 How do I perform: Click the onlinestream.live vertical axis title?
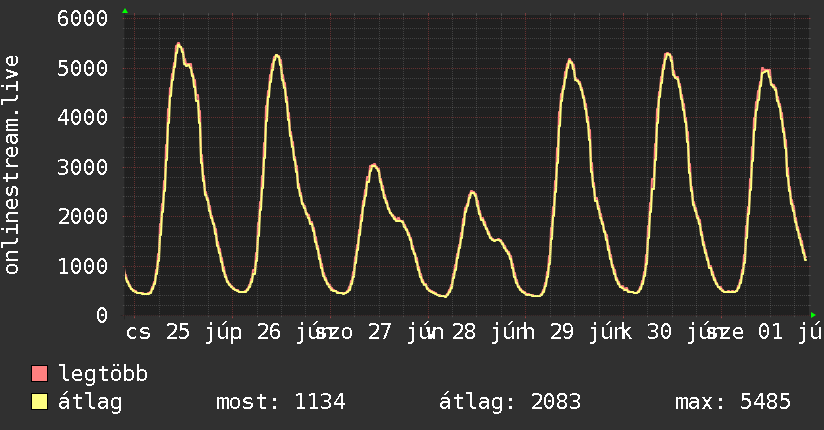11,165
